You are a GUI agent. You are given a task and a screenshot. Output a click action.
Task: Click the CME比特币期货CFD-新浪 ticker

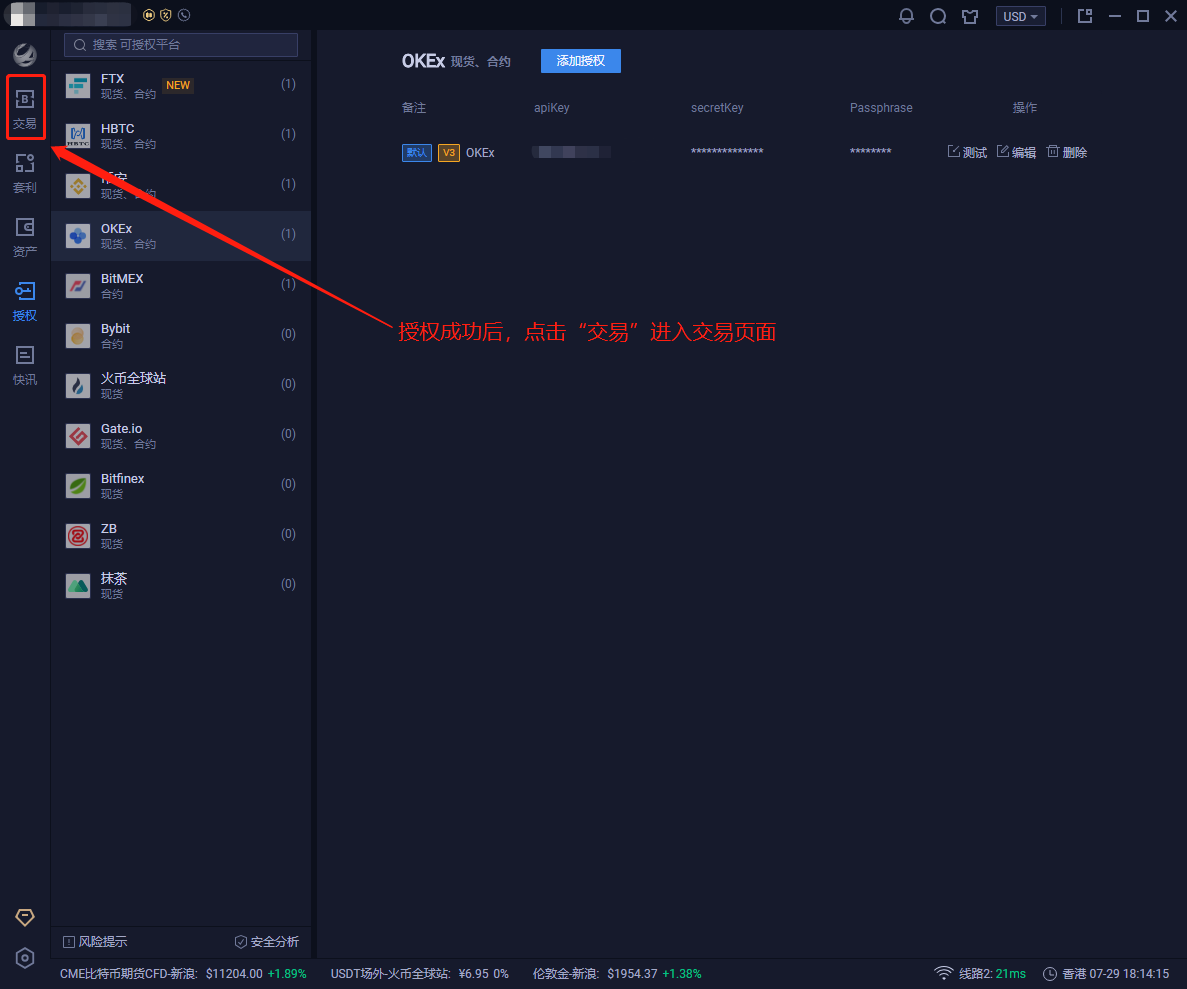183,974
